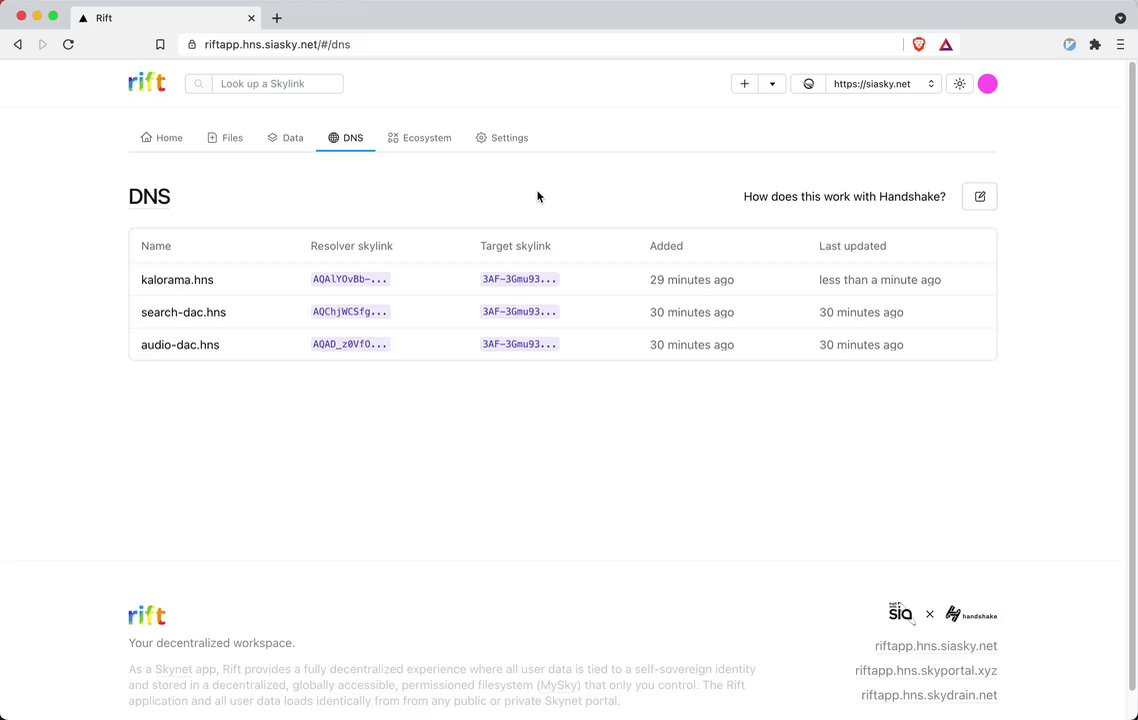Open How does this work with Handshake link

pos(844,197)
